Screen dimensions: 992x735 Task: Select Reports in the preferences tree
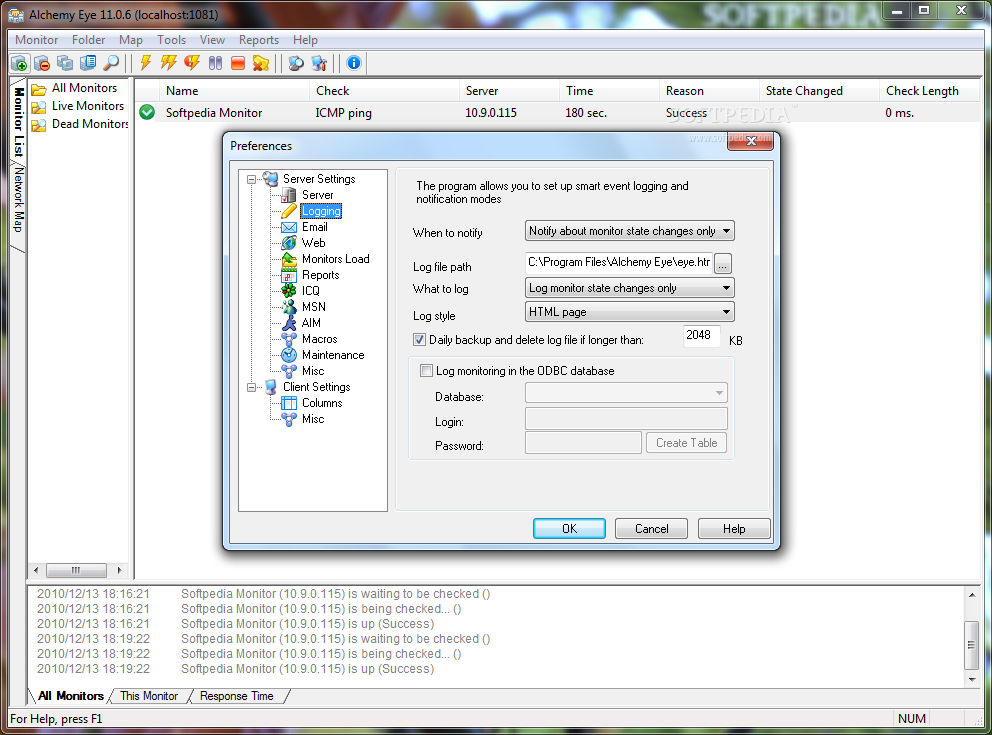point(321,275)
